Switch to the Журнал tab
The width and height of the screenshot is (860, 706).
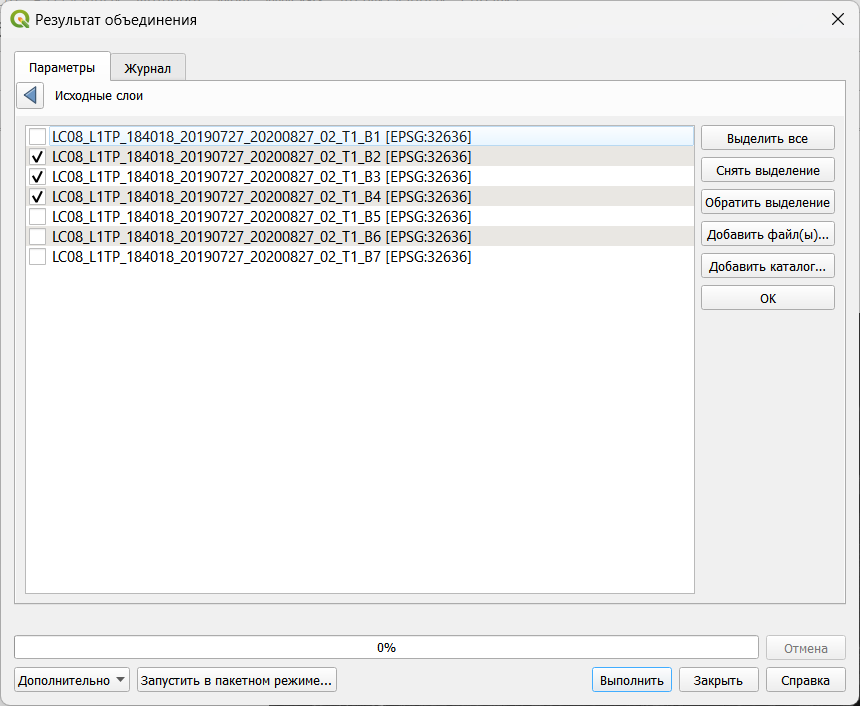[x=147, y=68]
